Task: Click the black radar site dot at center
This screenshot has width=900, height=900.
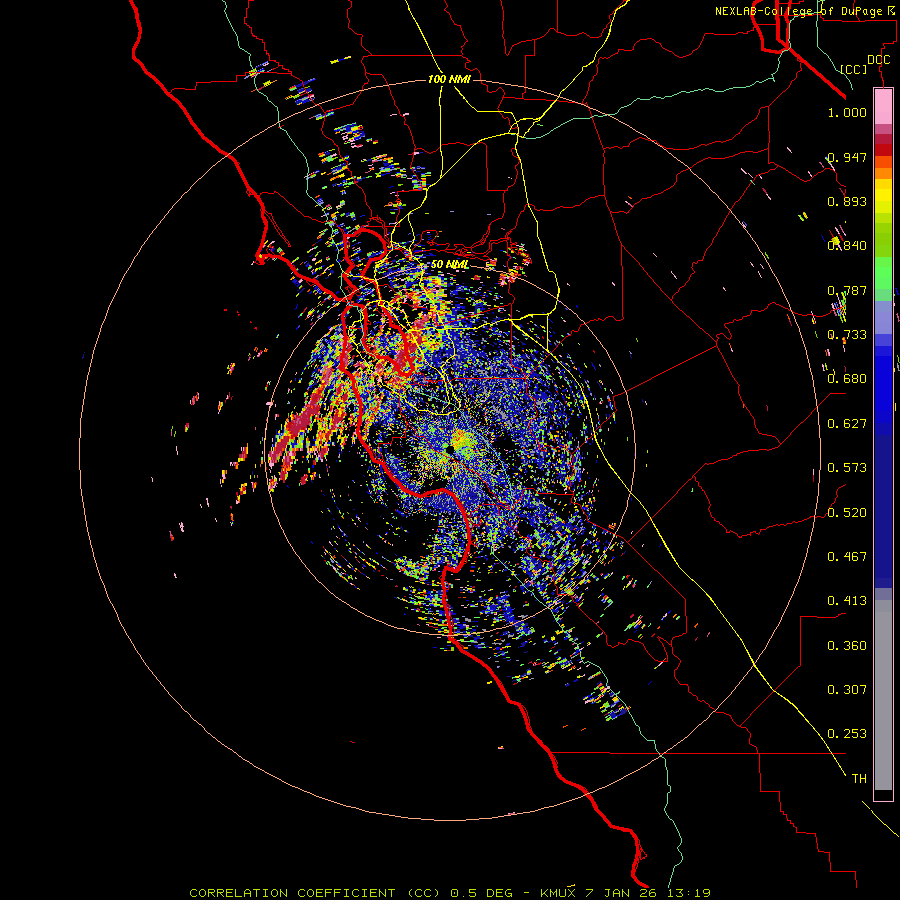Action: click(x=449, y=451)
